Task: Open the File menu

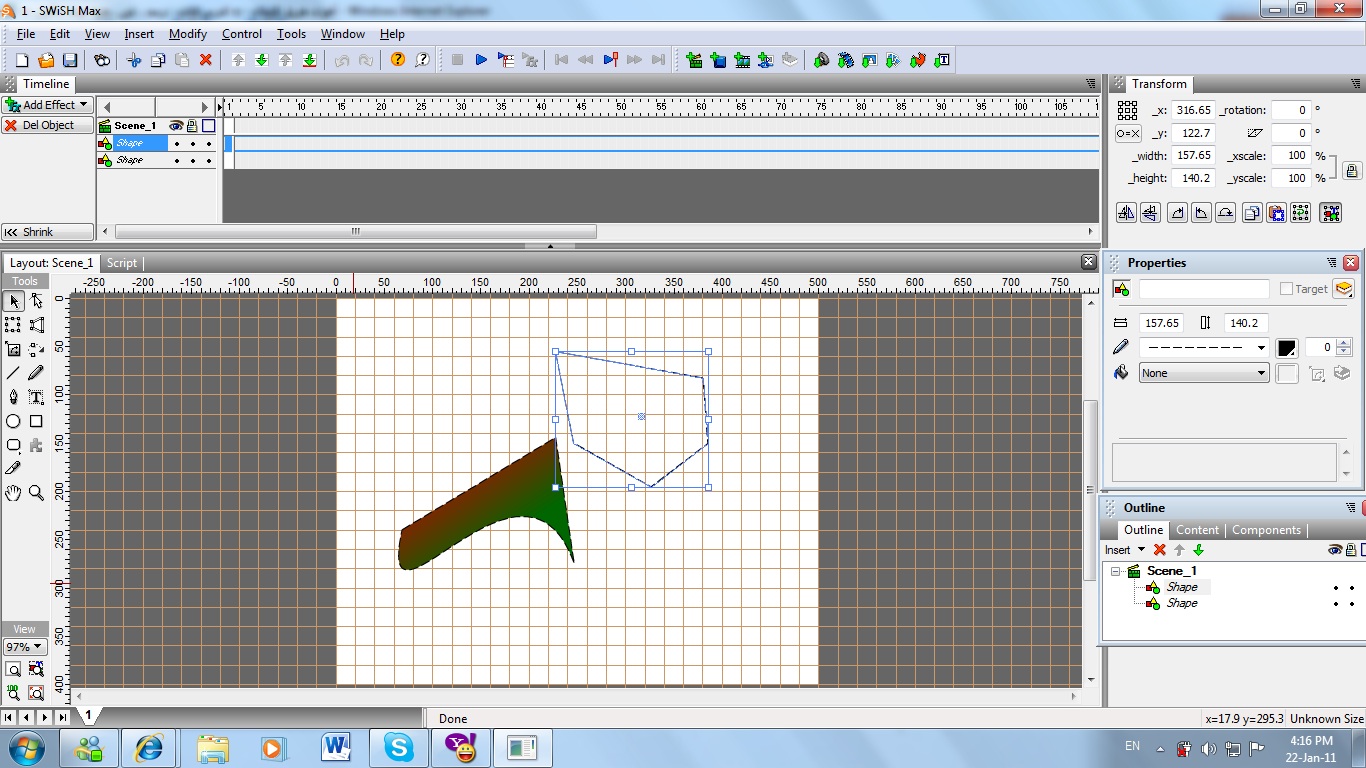Action: click(26, 34)
